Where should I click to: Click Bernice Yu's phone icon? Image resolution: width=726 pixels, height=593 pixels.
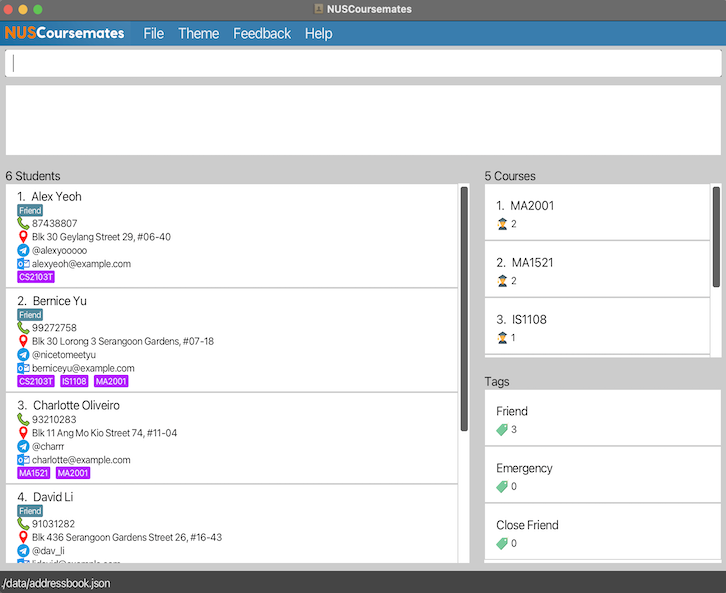coord(23,328)
